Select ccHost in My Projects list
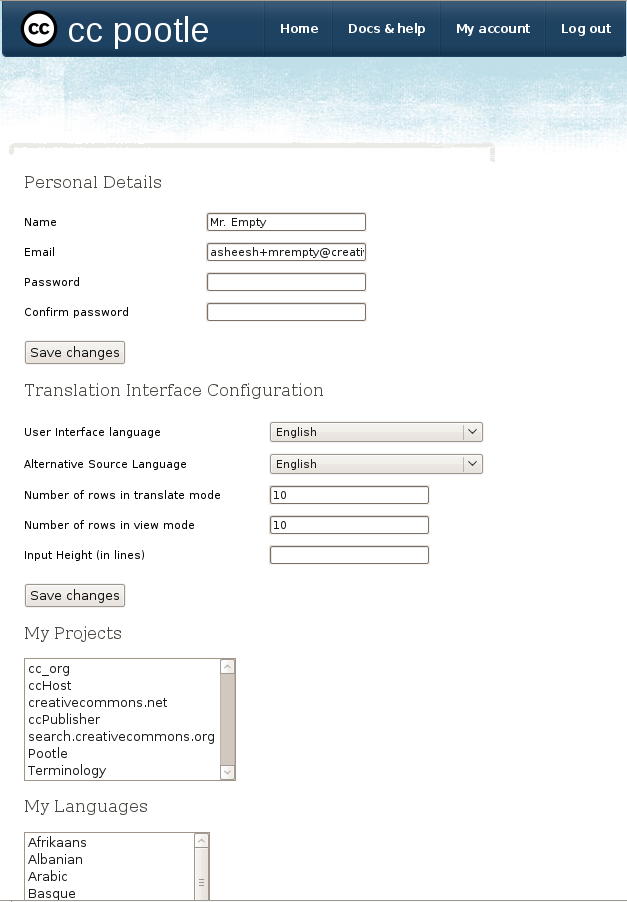 coord(50,686)
